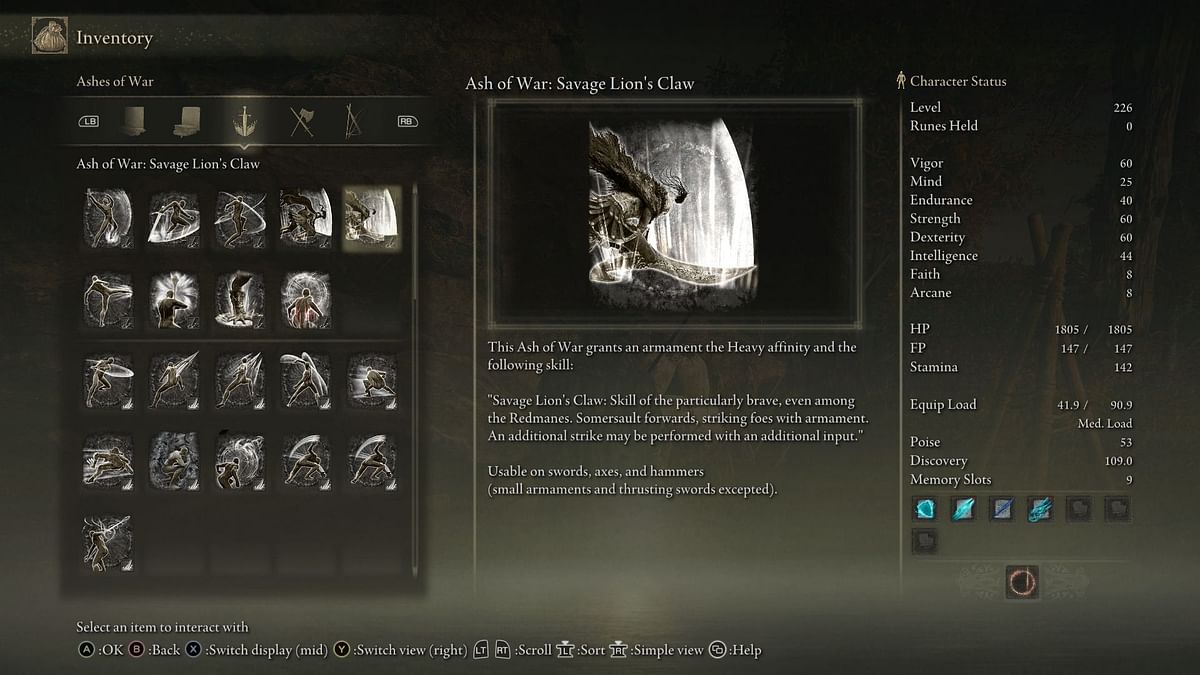Click the X Switch display (mid) prompt
Viewport: 1200px width, 675px height.
pos(257,650)
